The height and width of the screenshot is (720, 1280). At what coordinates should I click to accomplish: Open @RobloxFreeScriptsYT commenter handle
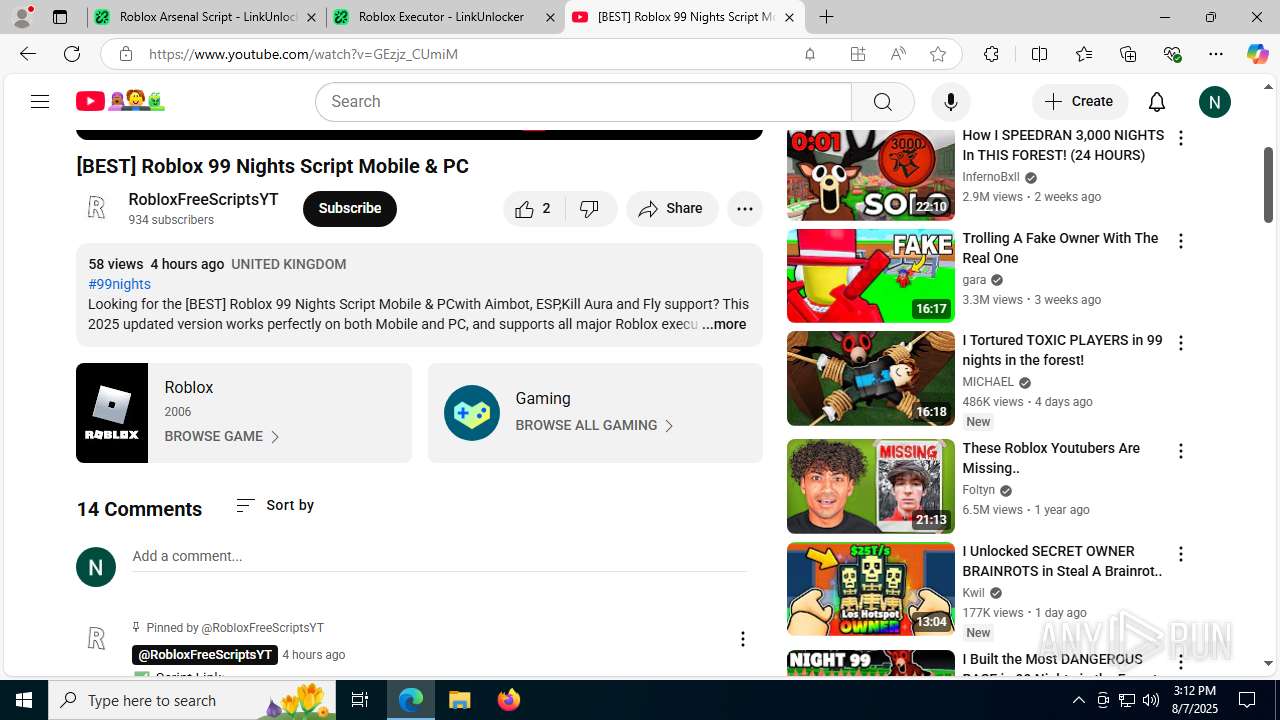[205, 655]
